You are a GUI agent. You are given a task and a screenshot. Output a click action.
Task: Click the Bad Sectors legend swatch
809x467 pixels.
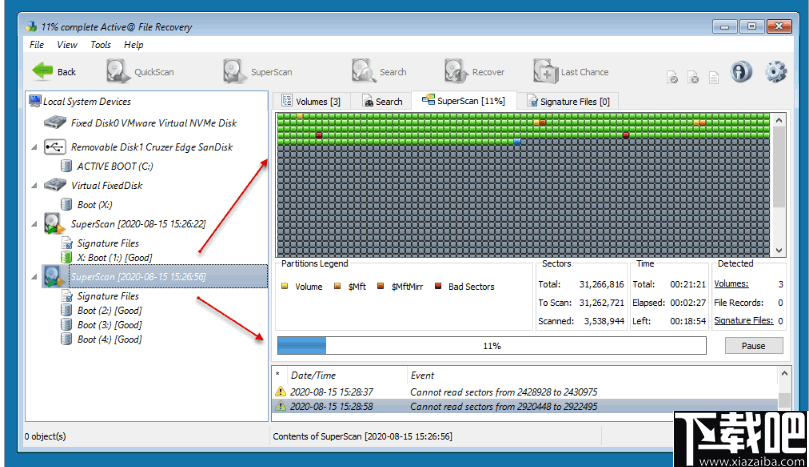pyautogui.click(x=438, y=286)
